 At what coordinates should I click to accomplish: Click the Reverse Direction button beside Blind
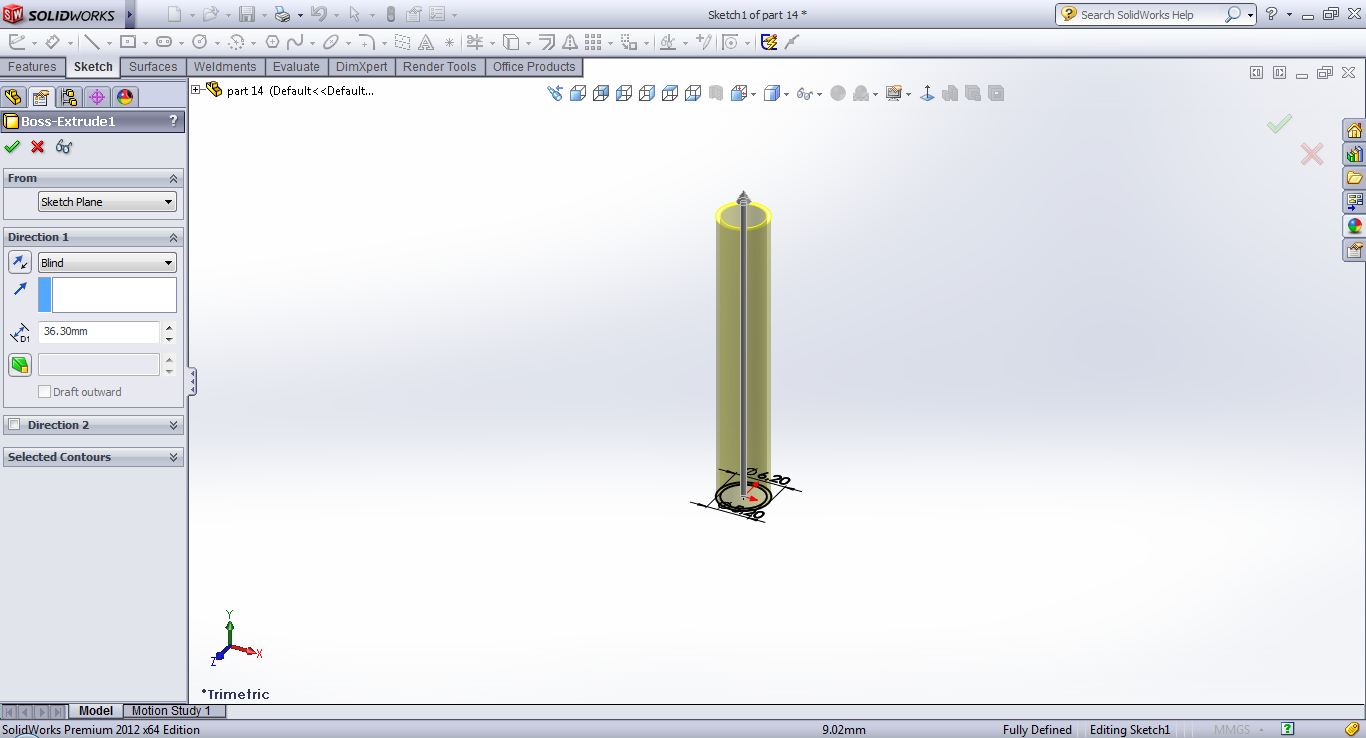(20, 262)
